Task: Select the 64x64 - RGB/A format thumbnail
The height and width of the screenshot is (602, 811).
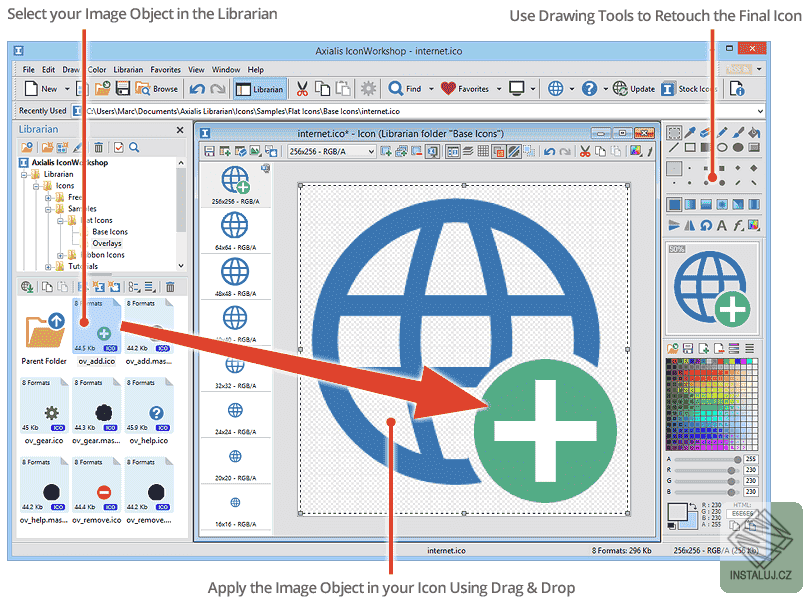Action: 235,231
